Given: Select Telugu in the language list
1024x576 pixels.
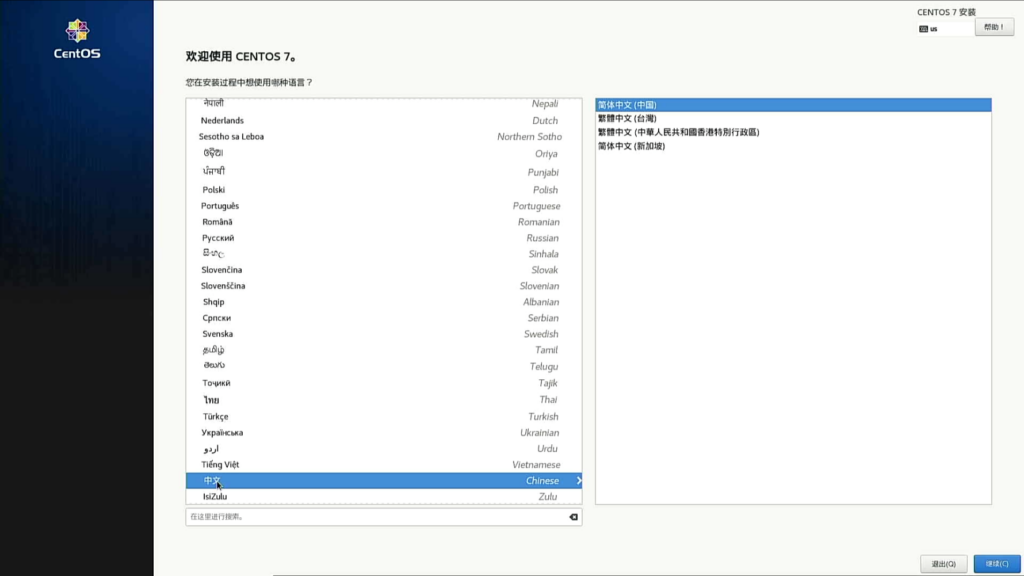Looking at the screenshot, I should 383,366.
